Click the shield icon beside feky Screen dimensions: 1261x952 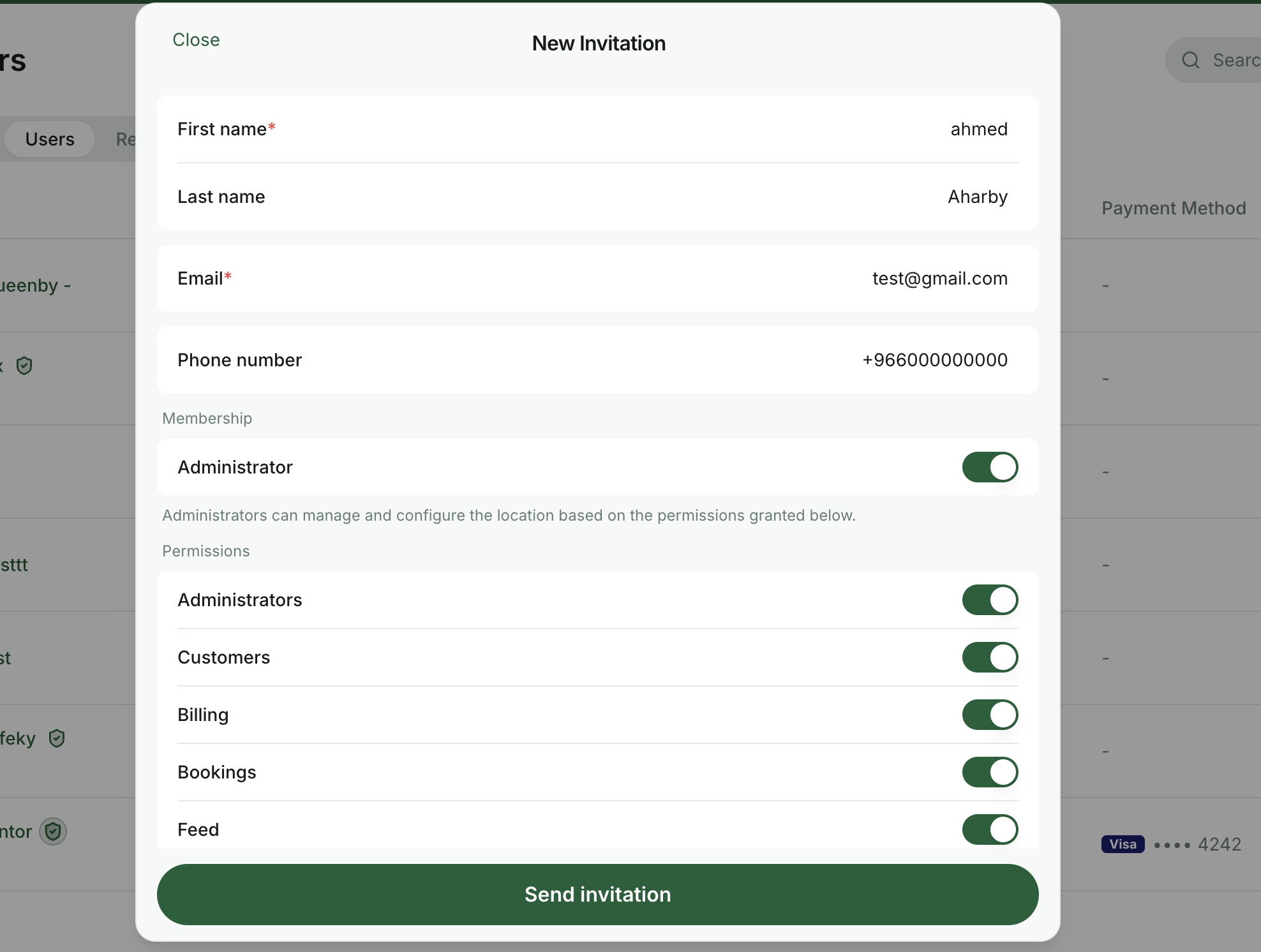click(57, 738)
